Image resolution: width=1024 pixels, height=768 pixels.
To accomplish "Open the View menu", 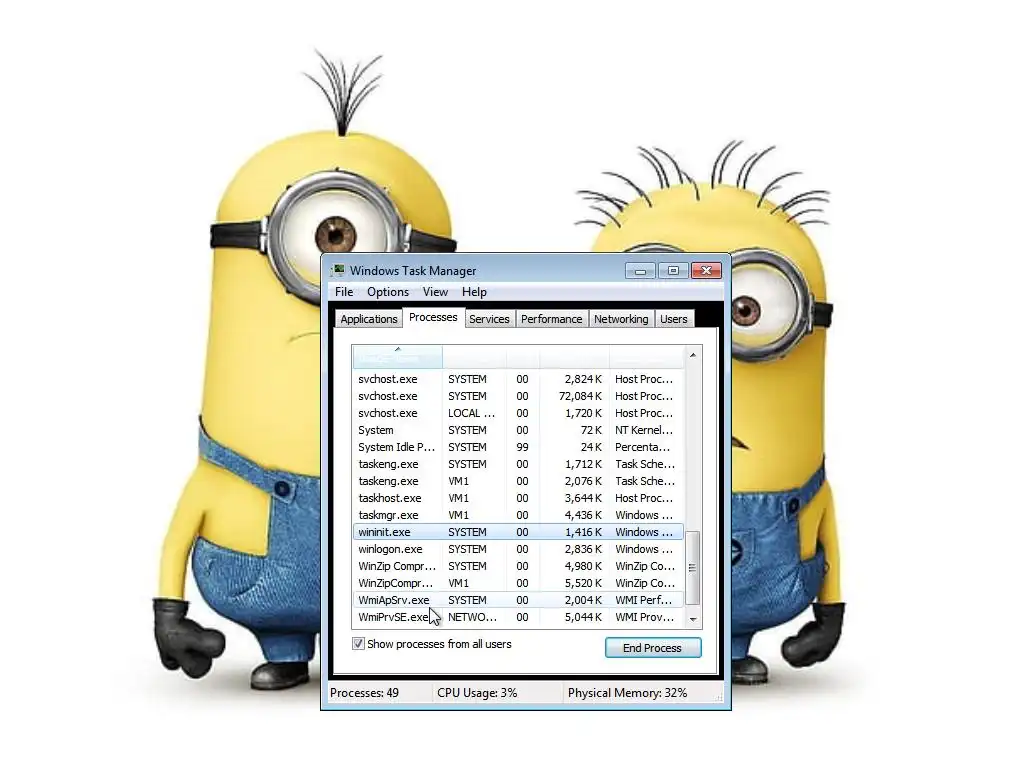I will [x=435, y=292].
